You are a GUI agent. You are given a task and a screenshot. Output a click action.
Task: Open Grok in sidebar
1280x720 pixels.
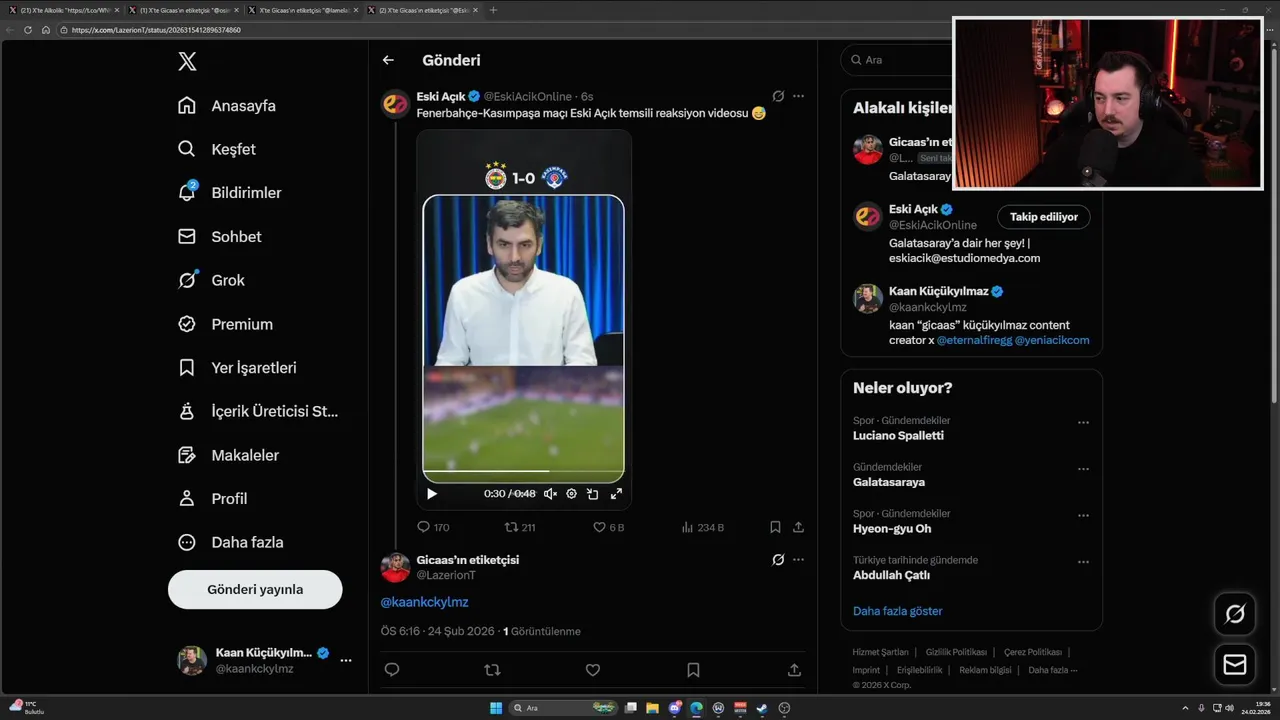213,280
